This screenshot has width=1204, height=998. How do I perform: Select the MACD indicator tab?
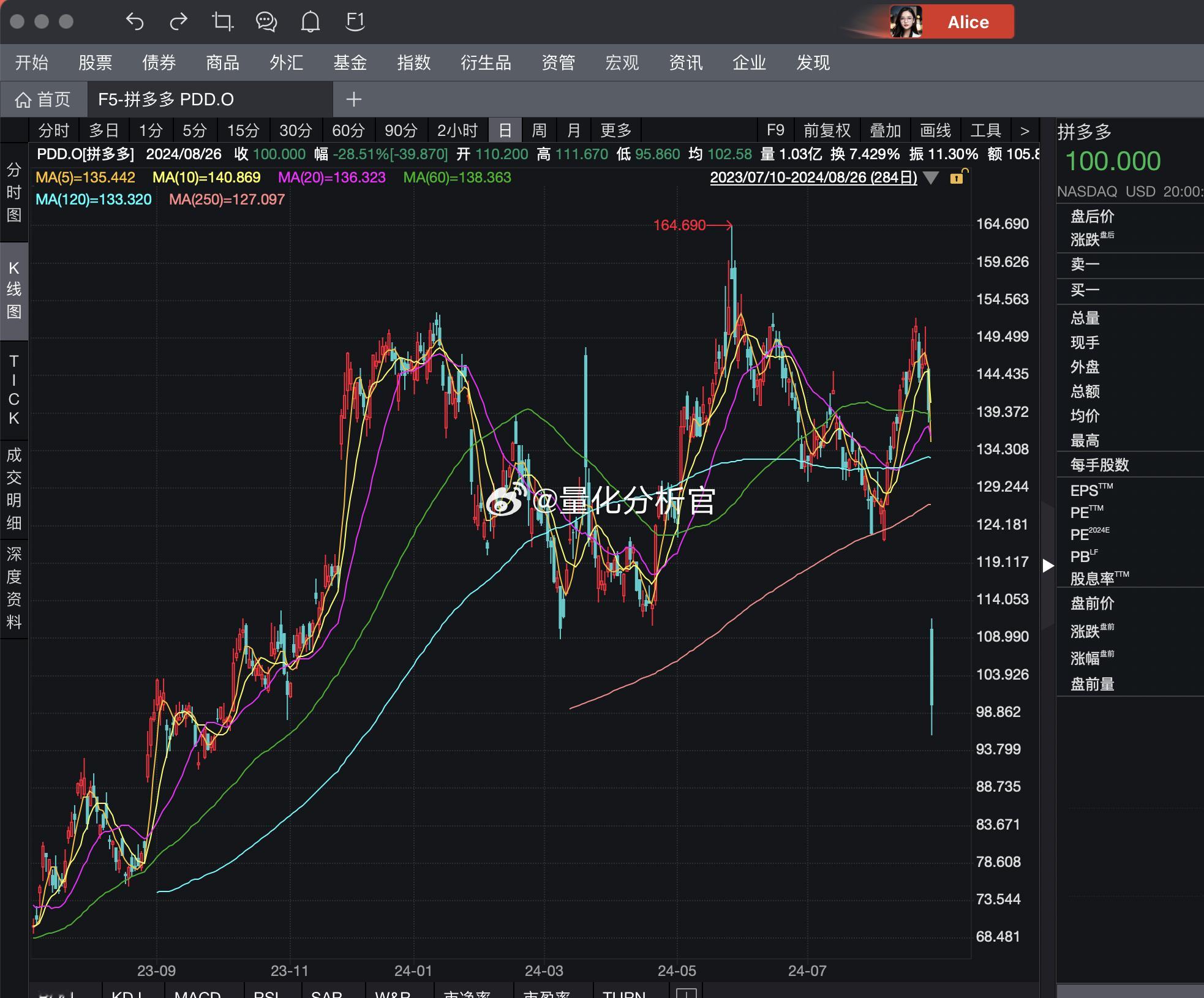point(197,992)
